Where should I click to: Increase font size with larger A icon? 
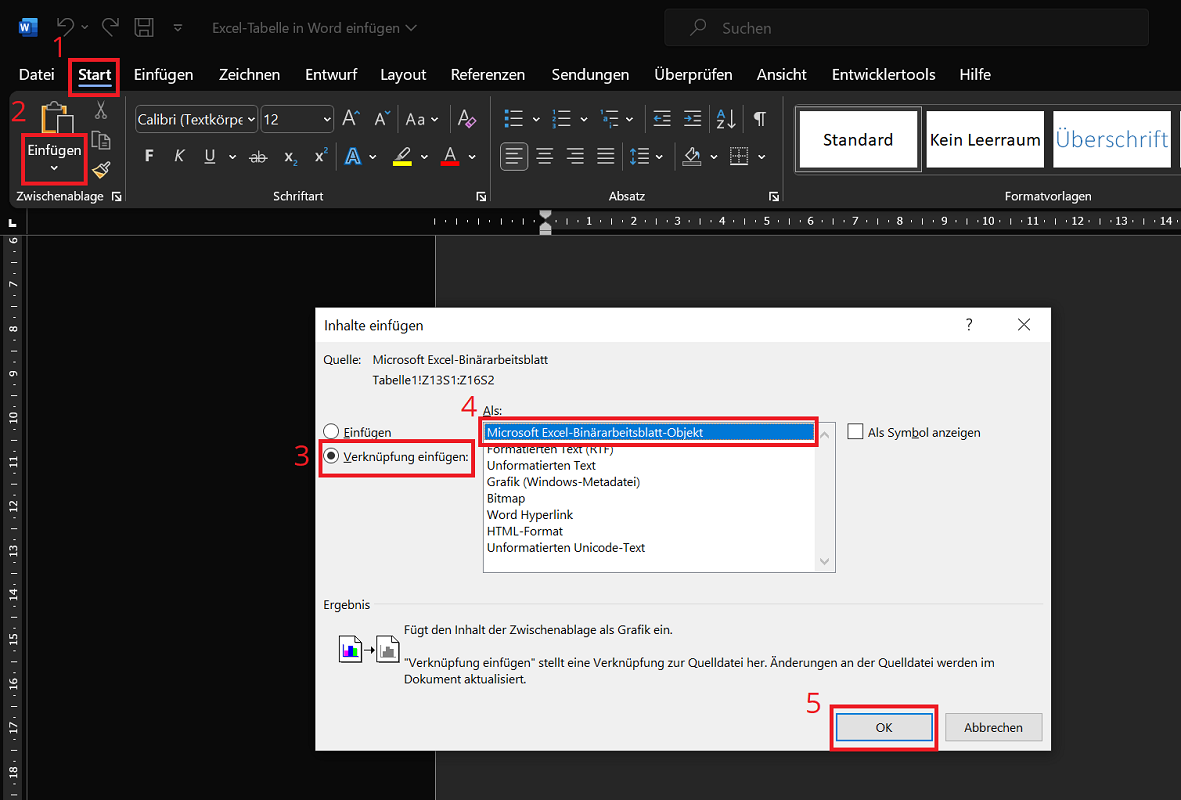click(x=351, y=119)
